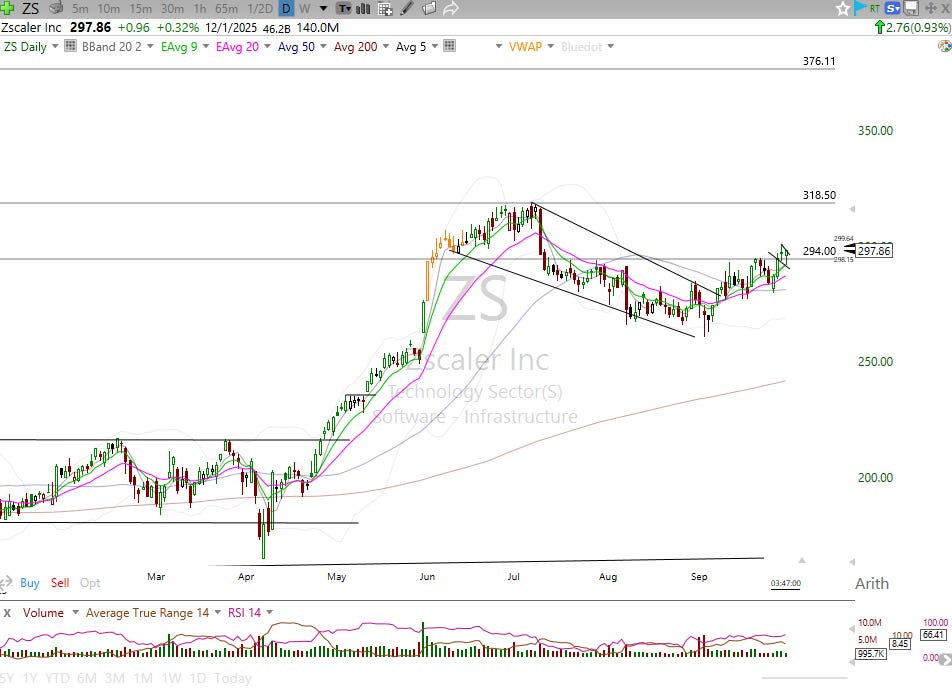Image resolution: width=952 pixels, height=689 pixels.
Task: Click the chart templates folder icon
Action: click(x=429, y=8)
